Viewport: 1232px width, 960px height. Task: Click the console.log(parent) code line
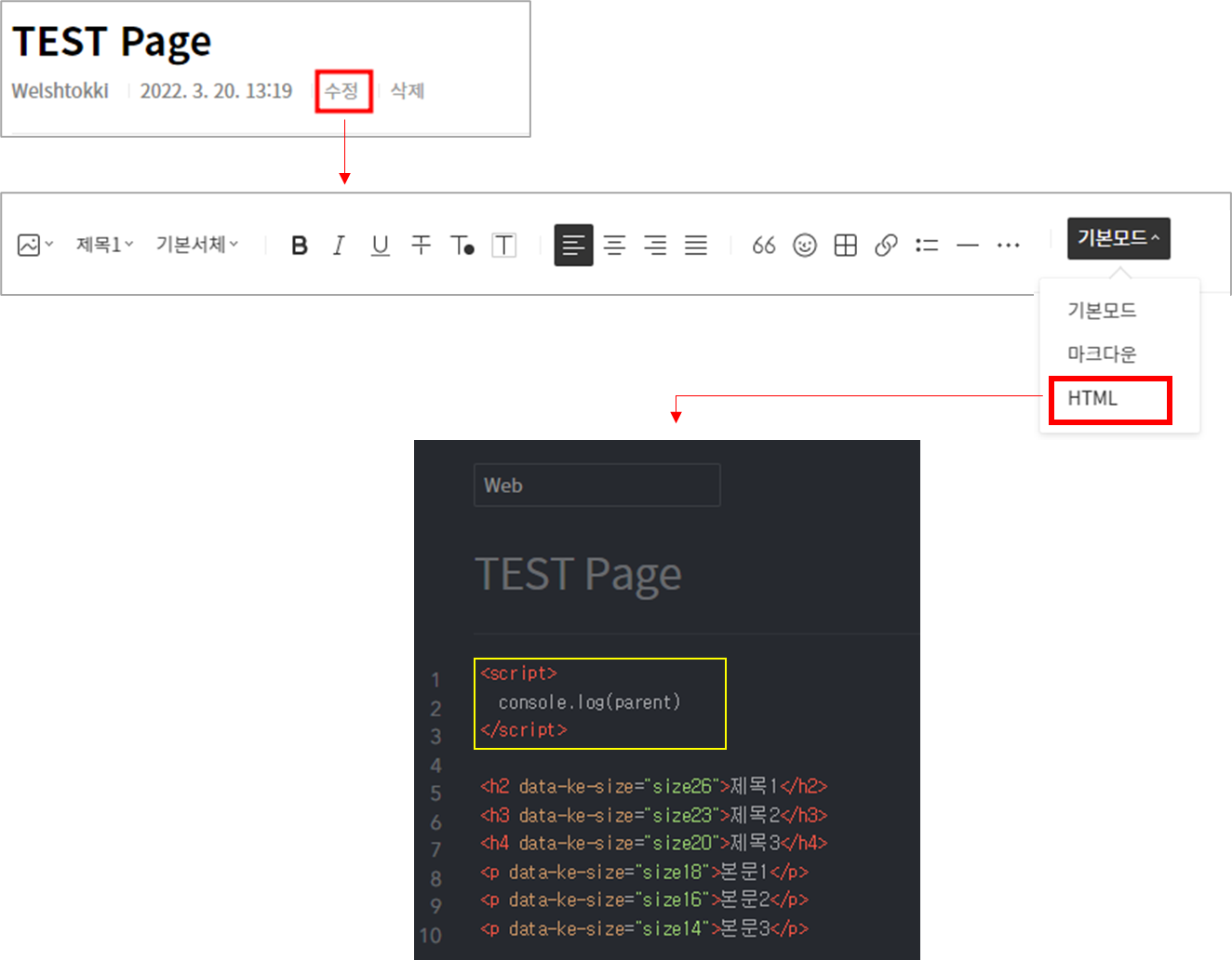point(589,702)
